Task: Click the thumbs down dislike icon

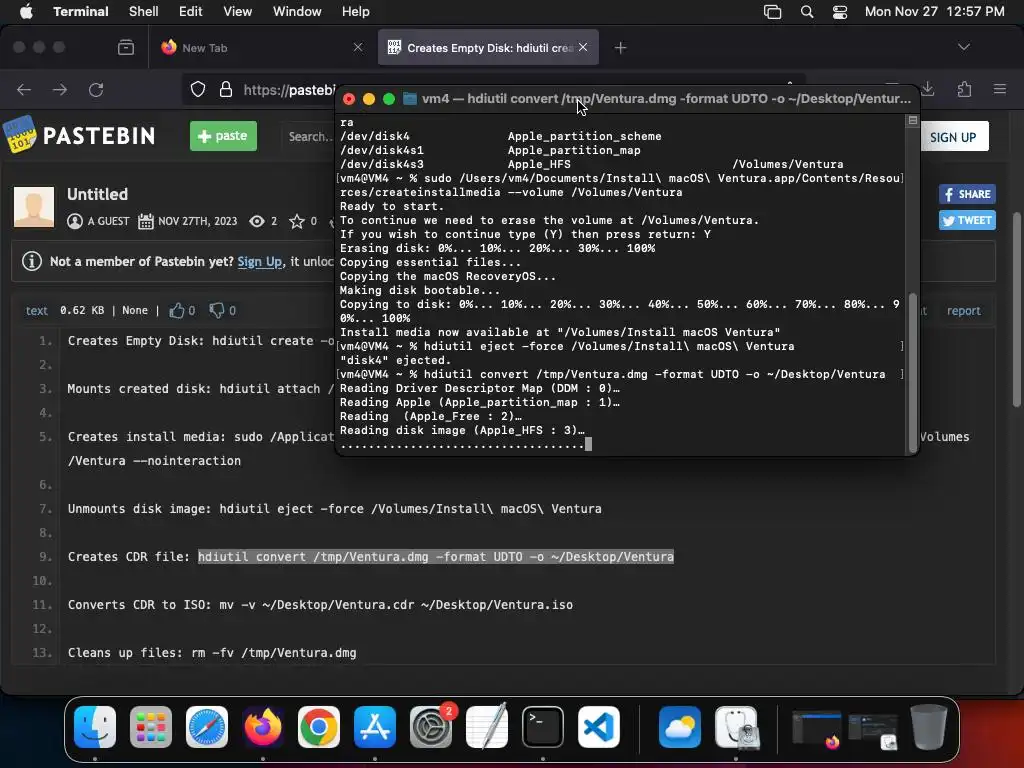Action: (x=217, y=310)
